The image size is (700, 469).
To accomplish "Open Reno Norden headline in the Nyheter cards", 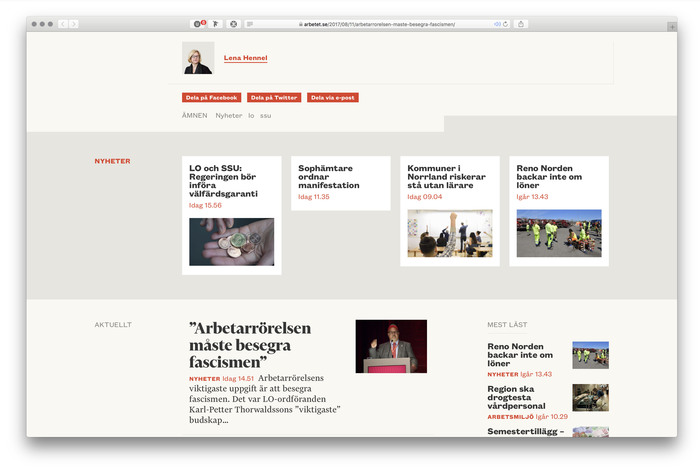I will (x=549, y=177).
